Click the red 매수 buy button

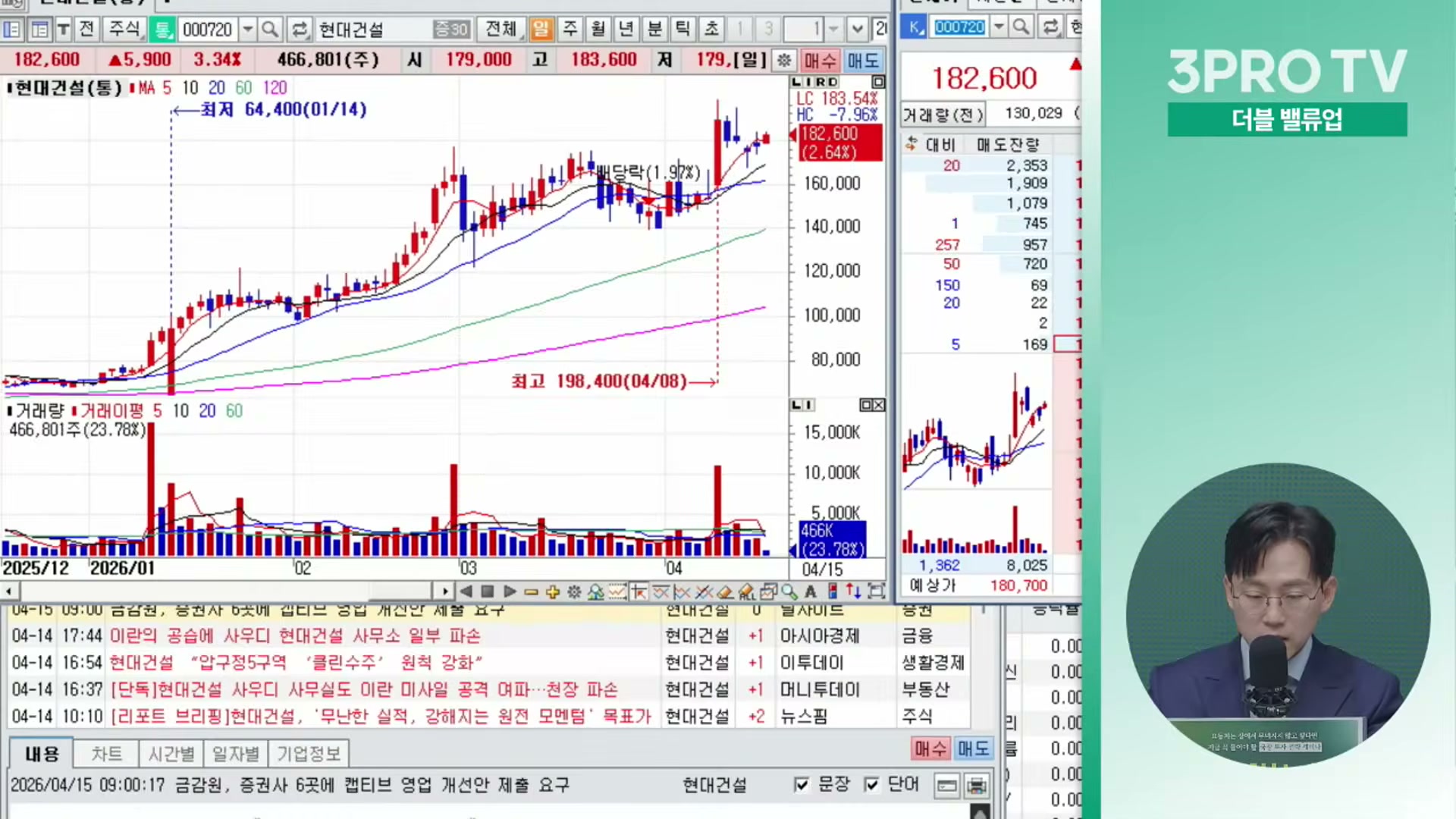pyautogui.click(x=930, y=749)
